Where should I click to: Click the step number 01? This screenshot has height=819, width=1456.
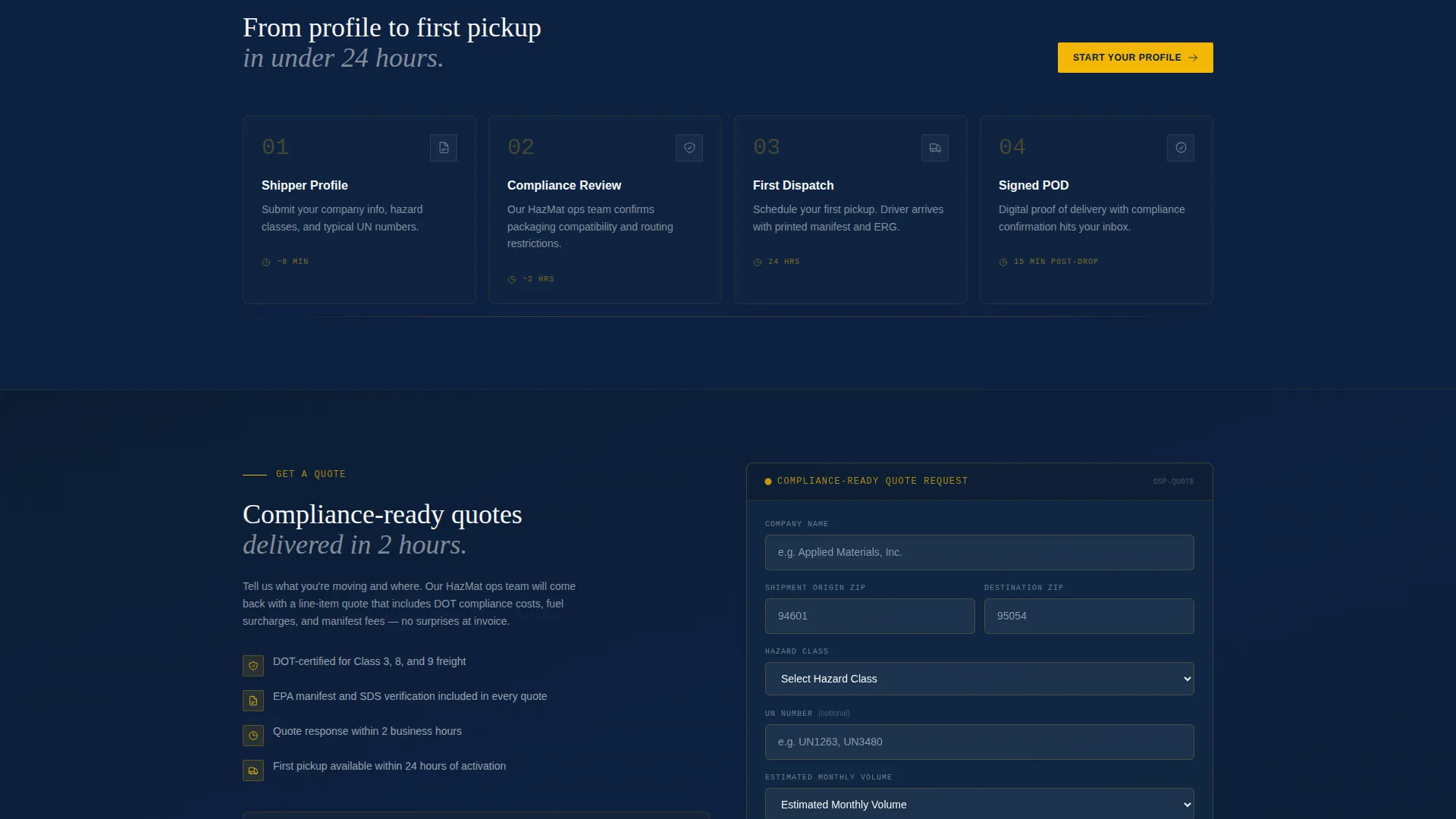click(x=275, y=147)
